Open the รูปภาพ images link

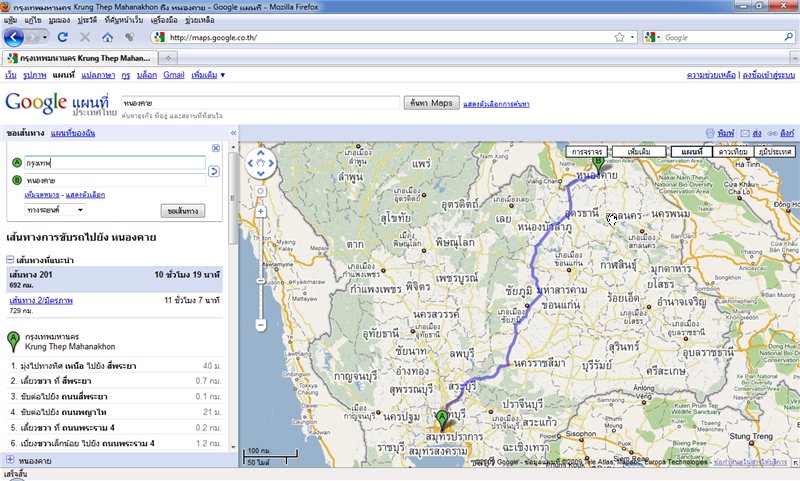point(35,75)
